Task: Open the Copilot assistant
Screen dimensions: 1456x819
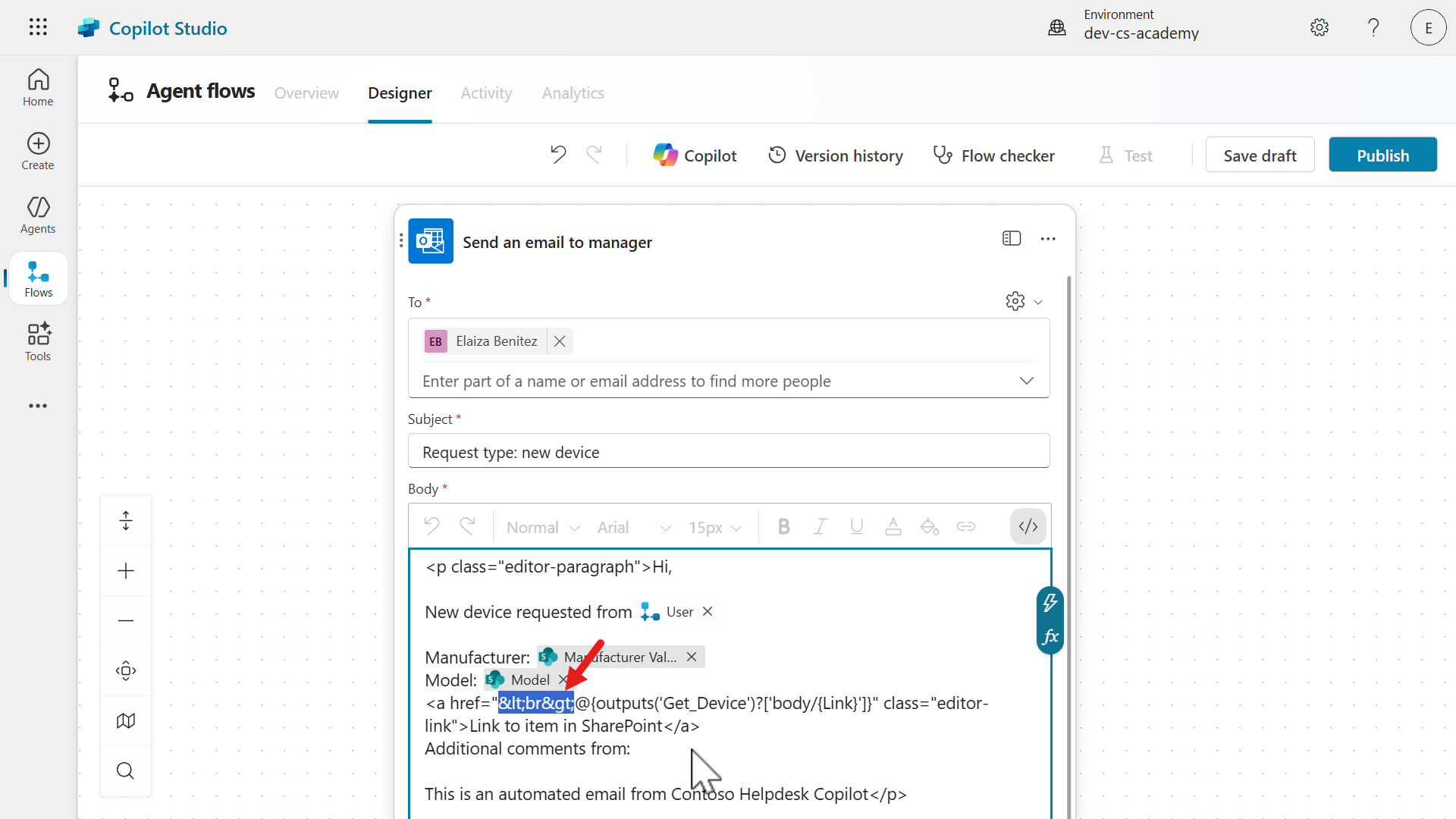Action: click(x=695, y=155)
